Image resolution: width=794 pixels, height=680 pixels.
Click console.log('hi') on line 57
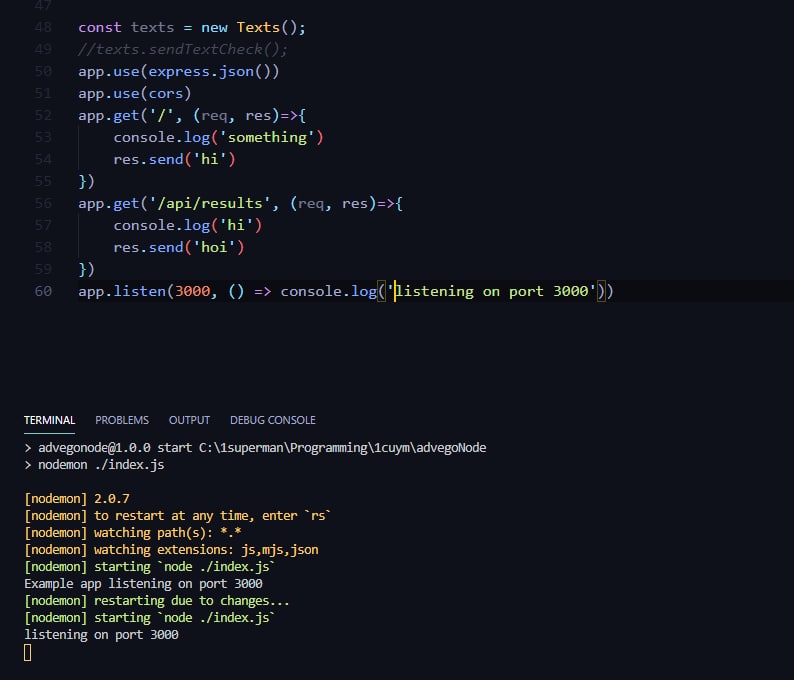[187, 225]
